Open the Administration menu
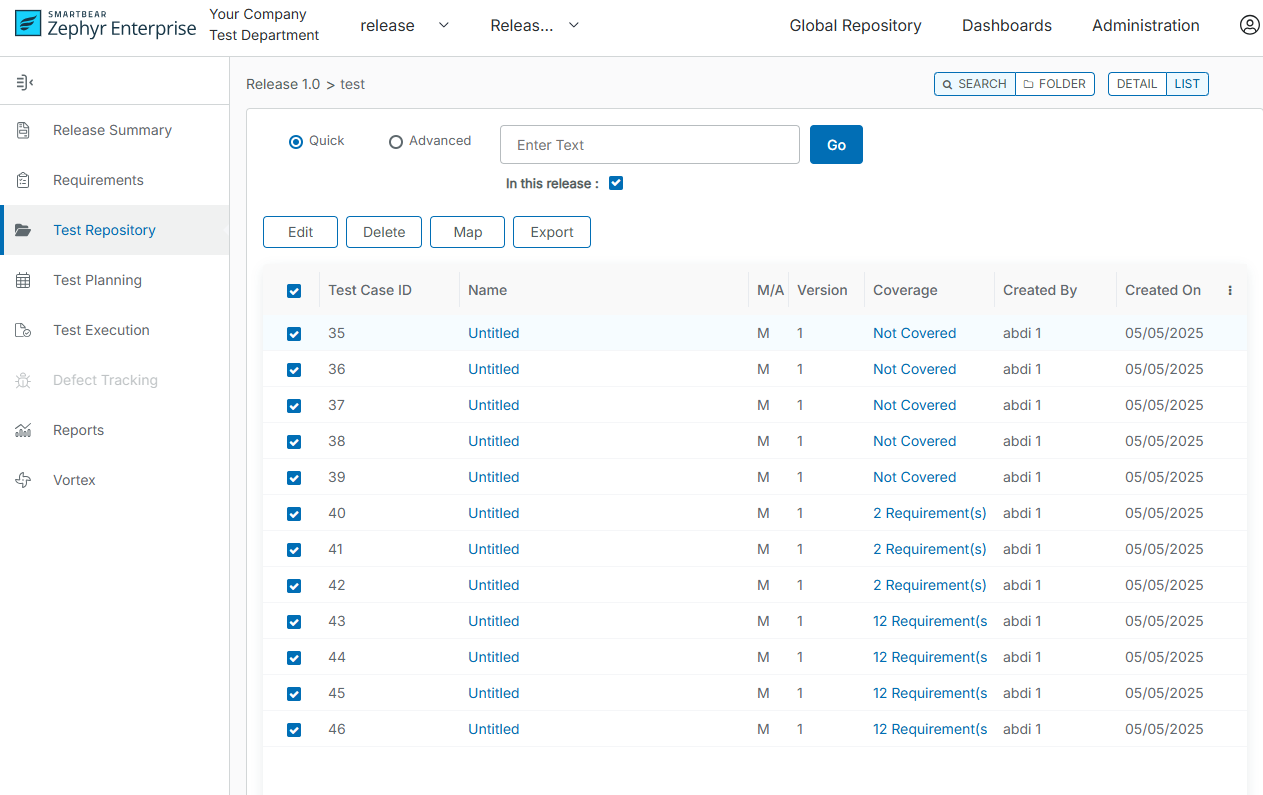1263x795 pixels. click(x=1145, y=26)
